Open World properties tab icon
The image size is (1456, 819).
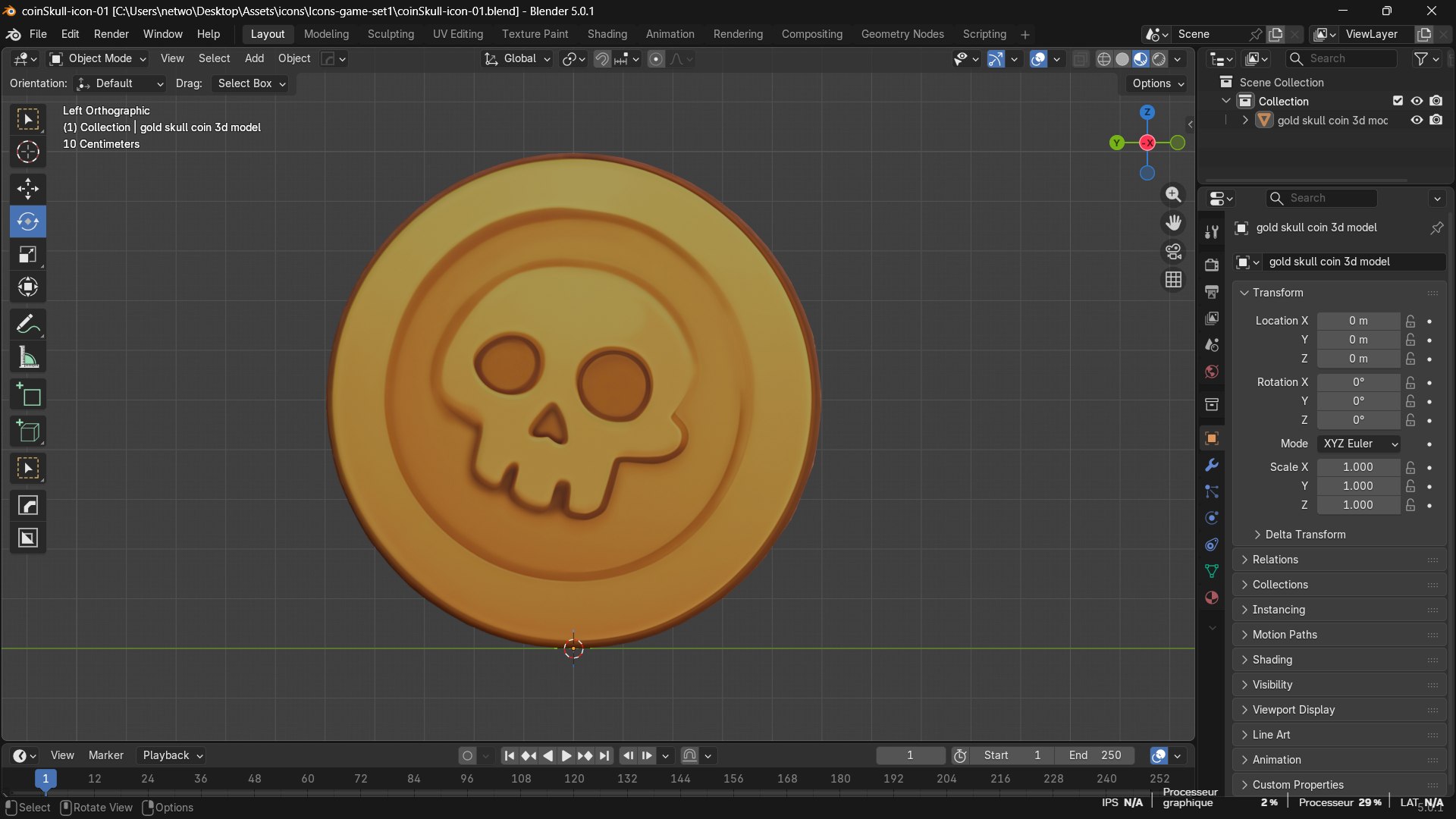1212,372
